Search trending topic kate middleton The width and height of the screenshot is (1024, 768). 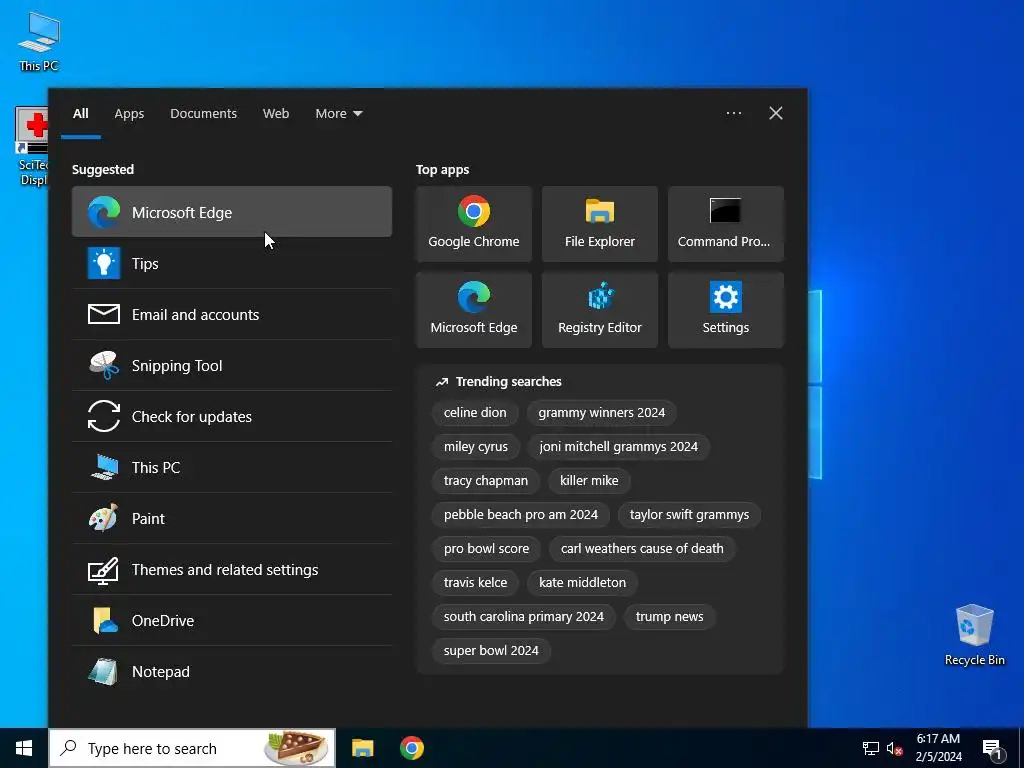click(x=582, y=583)
